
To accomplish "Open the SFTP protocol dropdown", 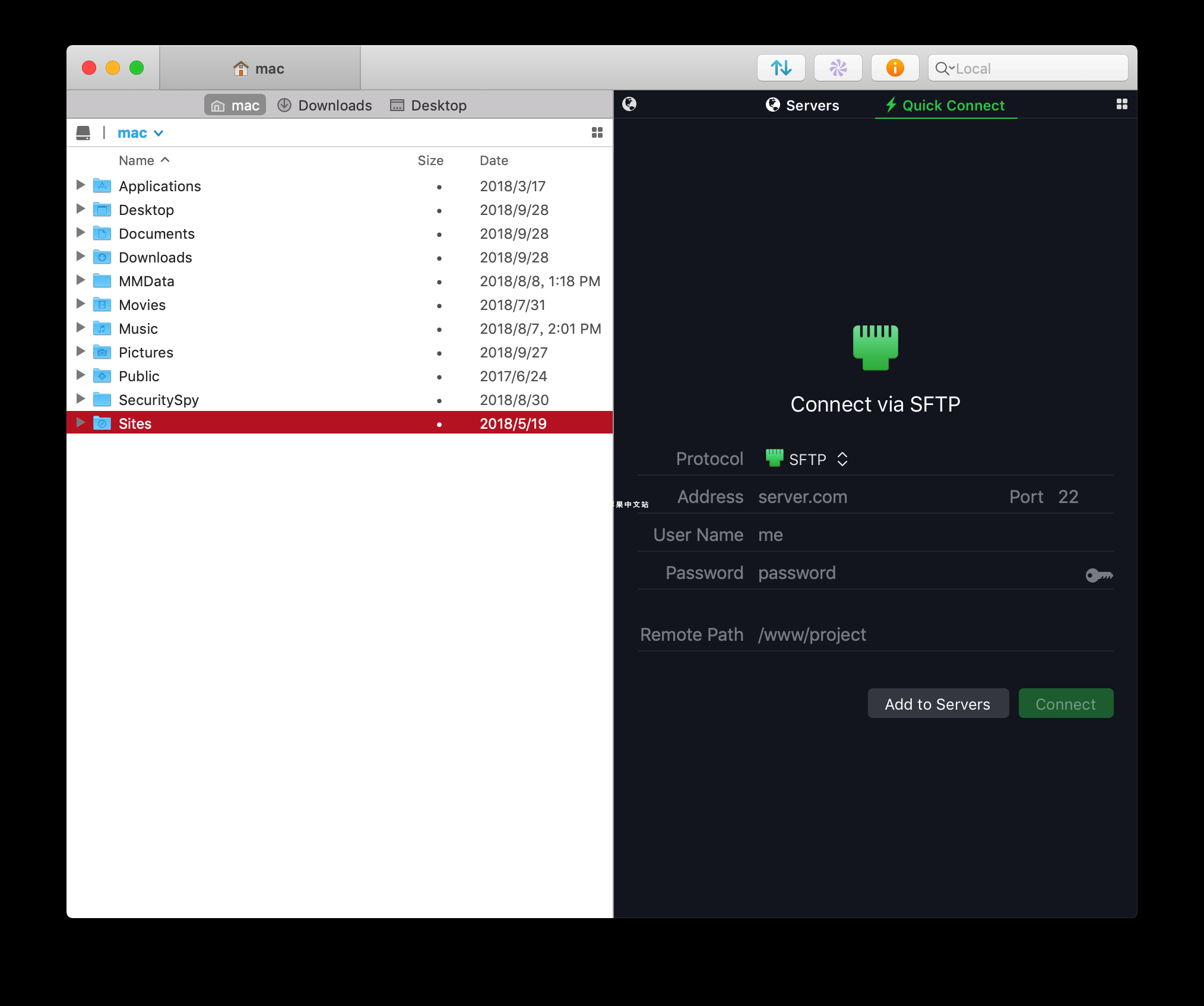I will click(807, 459).
